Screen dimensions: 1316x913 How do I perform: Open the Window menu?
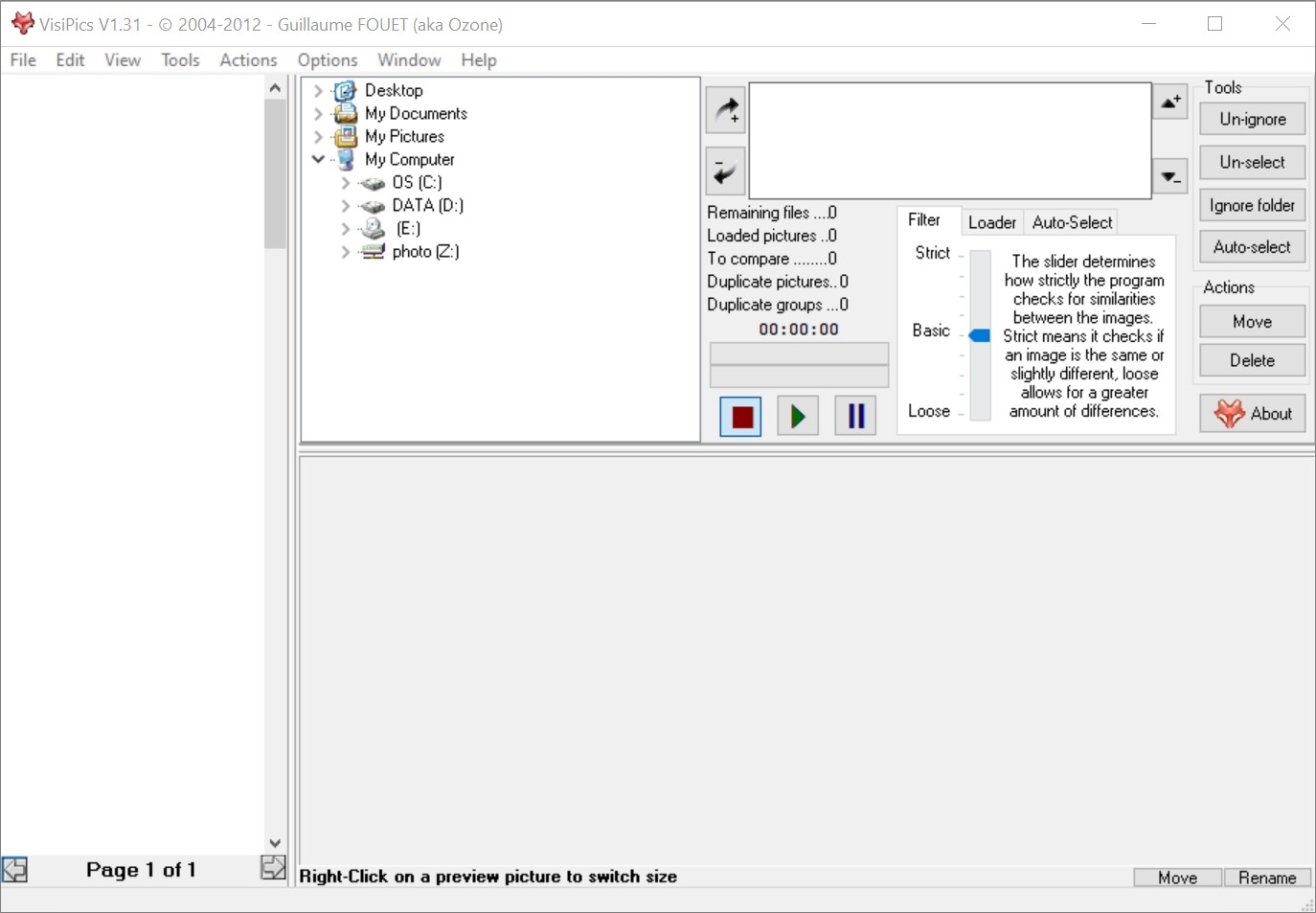(x=409, y=60)
